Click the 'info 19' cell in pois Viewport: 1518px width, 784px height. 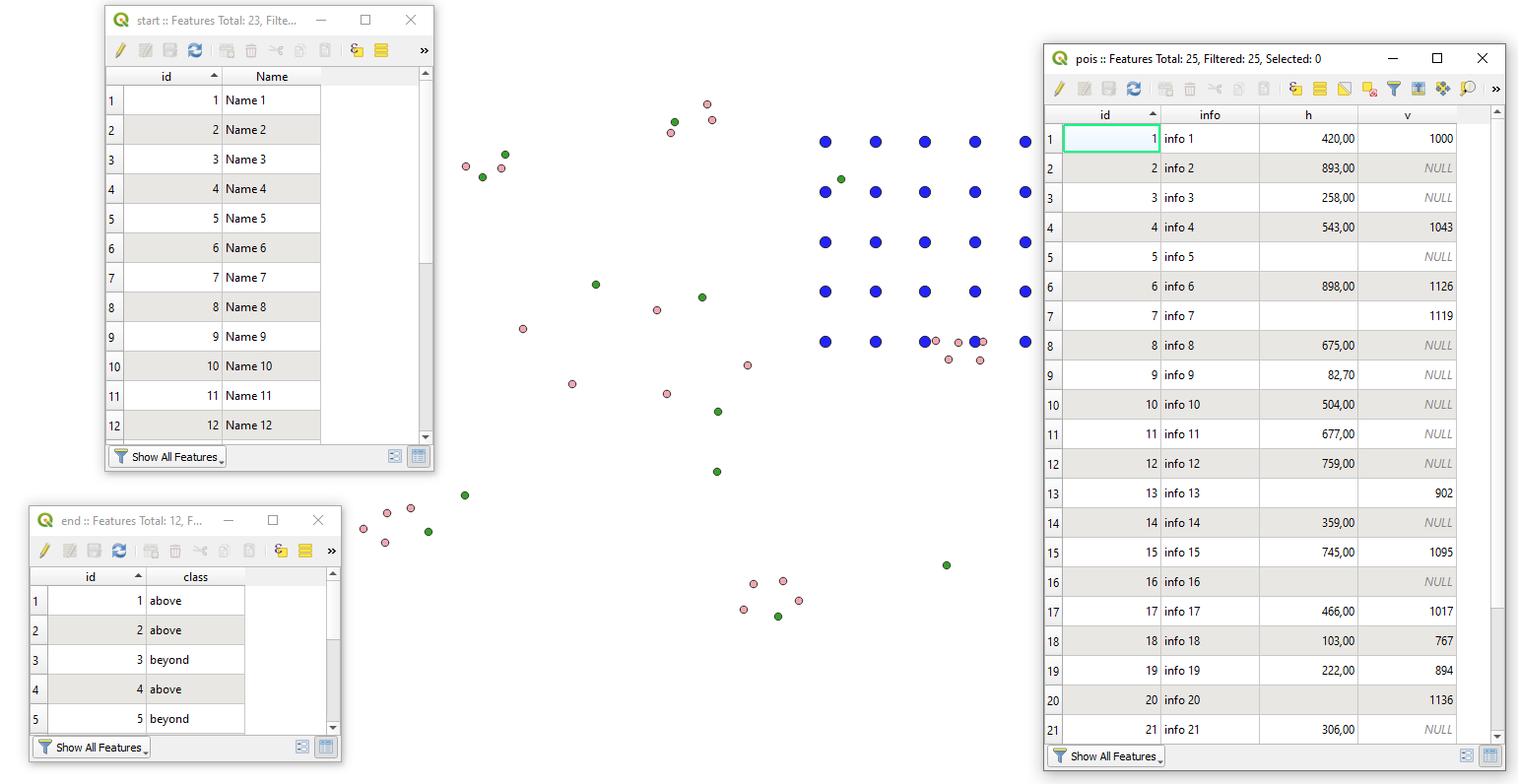click(1210, 671)
